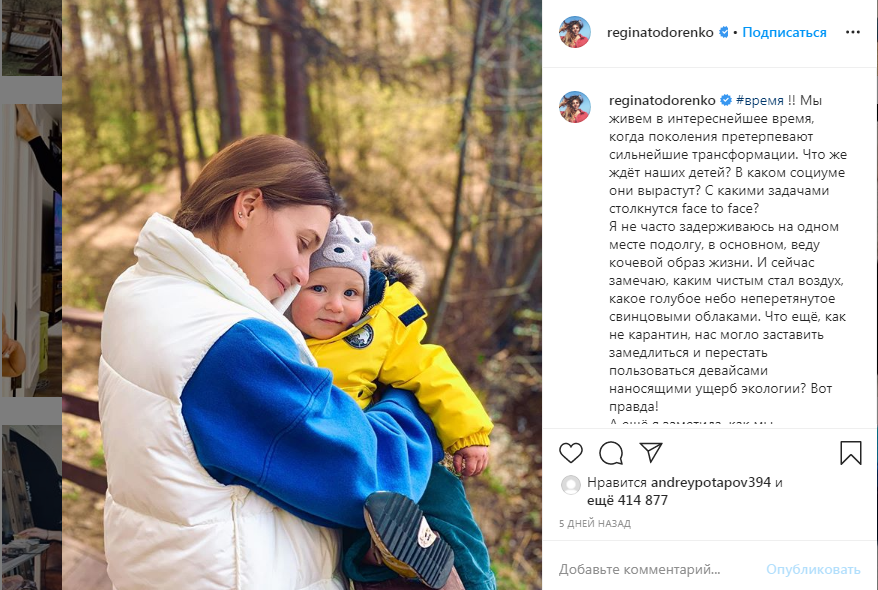Image resolution: width=878 pixels, height=590 pixels.
Task: Like the post with the heart icon
Action: [571, 453]
